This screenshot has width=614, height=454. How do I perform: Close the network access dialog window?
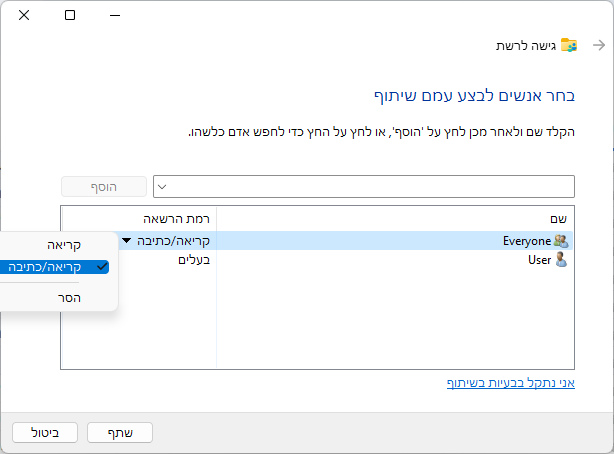tap(24, 16)
